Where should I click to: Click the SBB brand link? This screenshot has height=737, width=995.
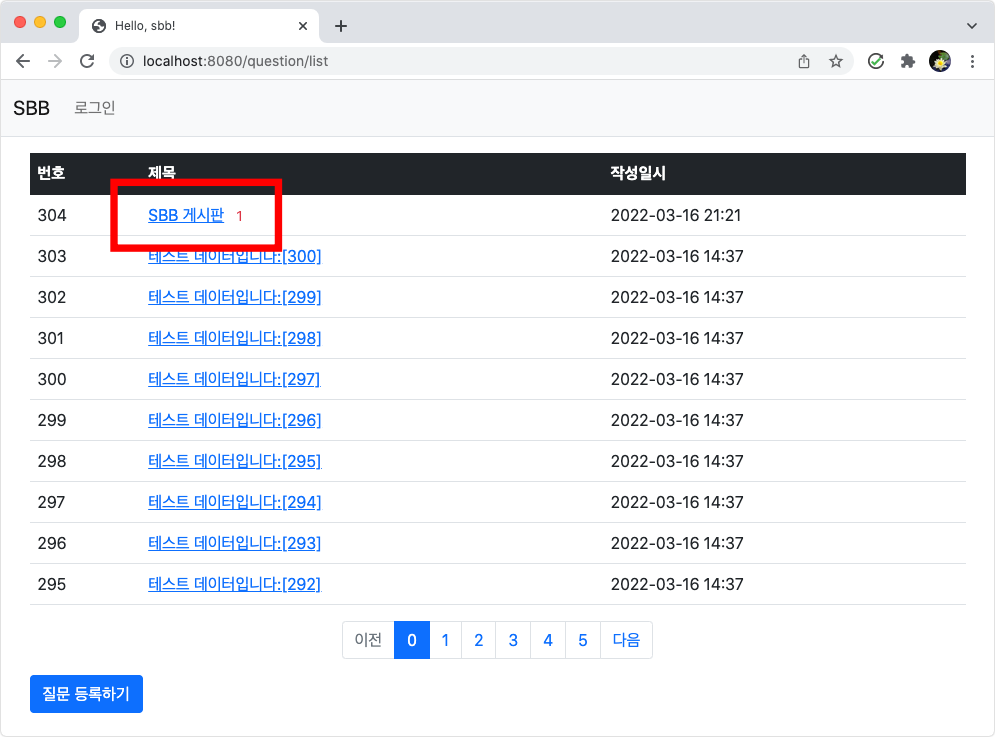coord(31,108)
